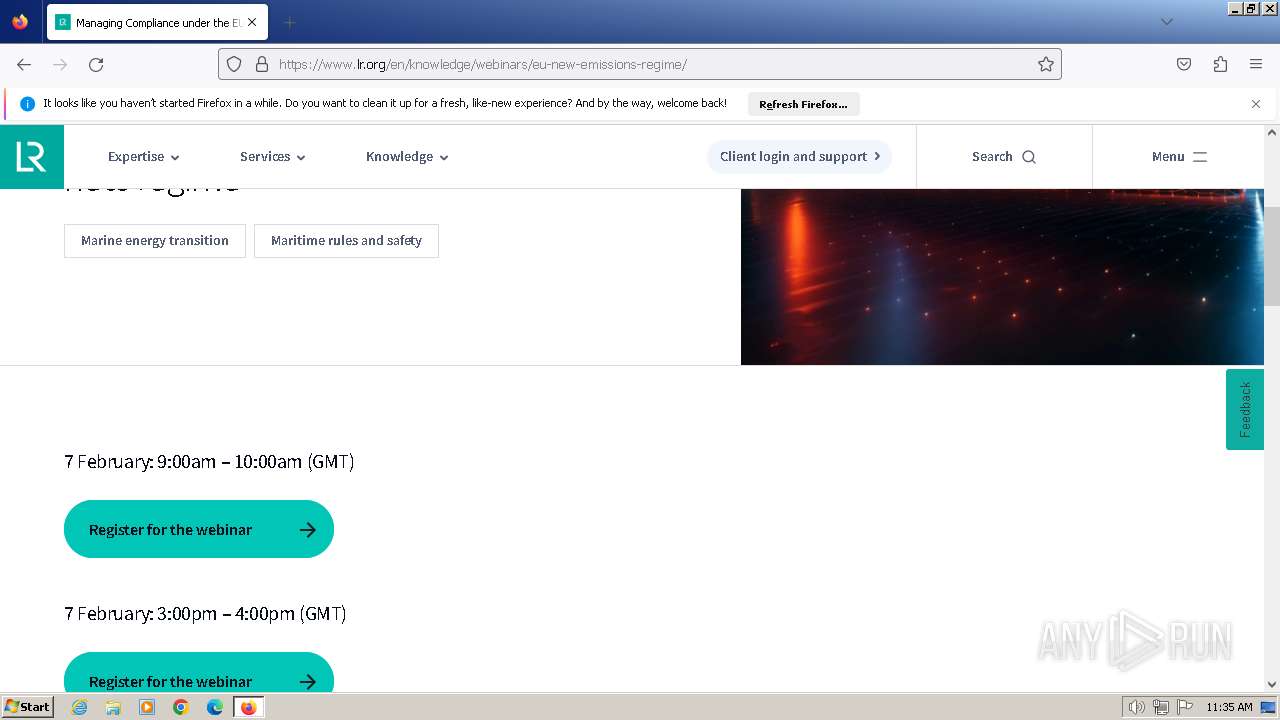
Task: Launch Edge from taskbar
Action: pyautogui.click(x=215, y=707)
